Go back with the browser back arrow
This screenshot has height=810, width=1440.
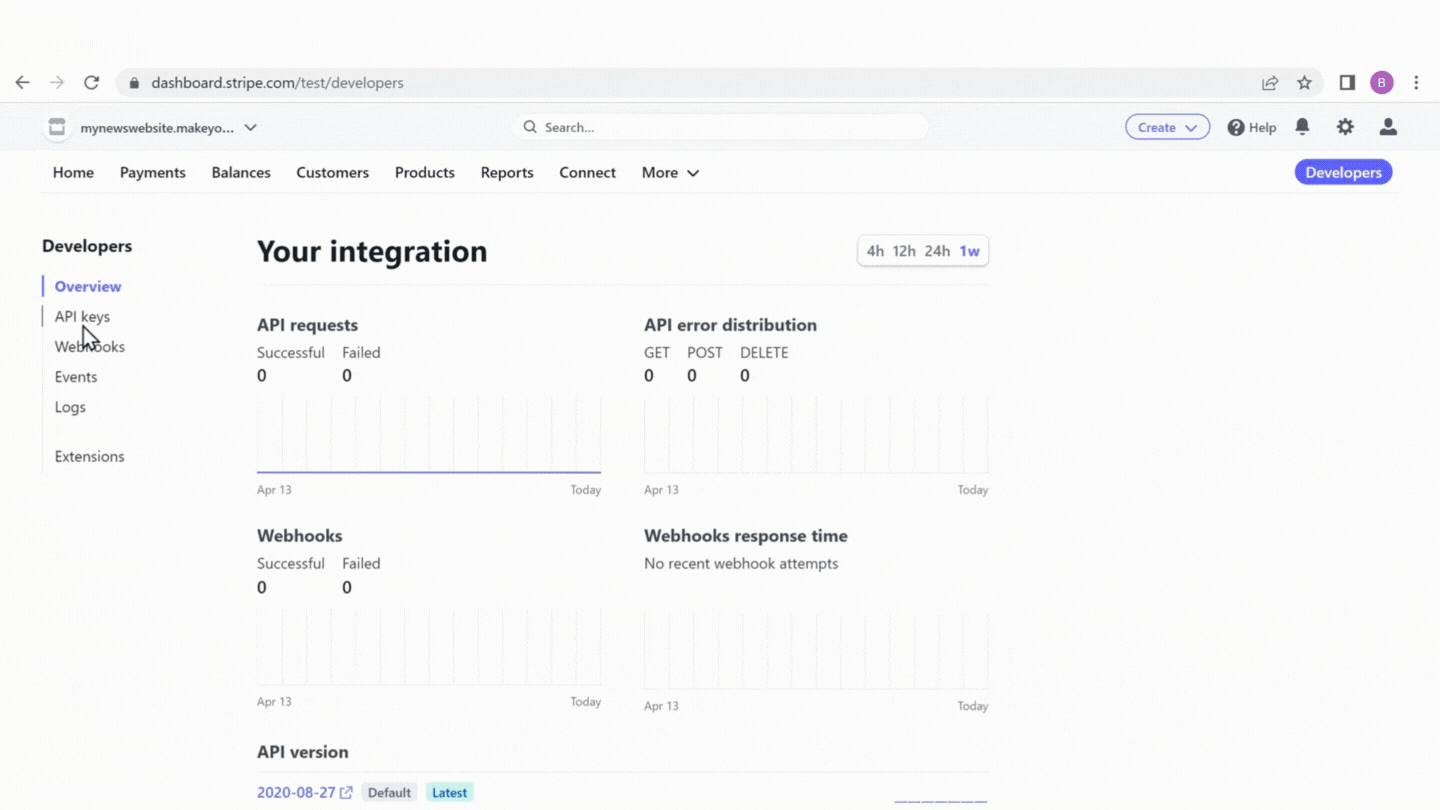(22, 83)
